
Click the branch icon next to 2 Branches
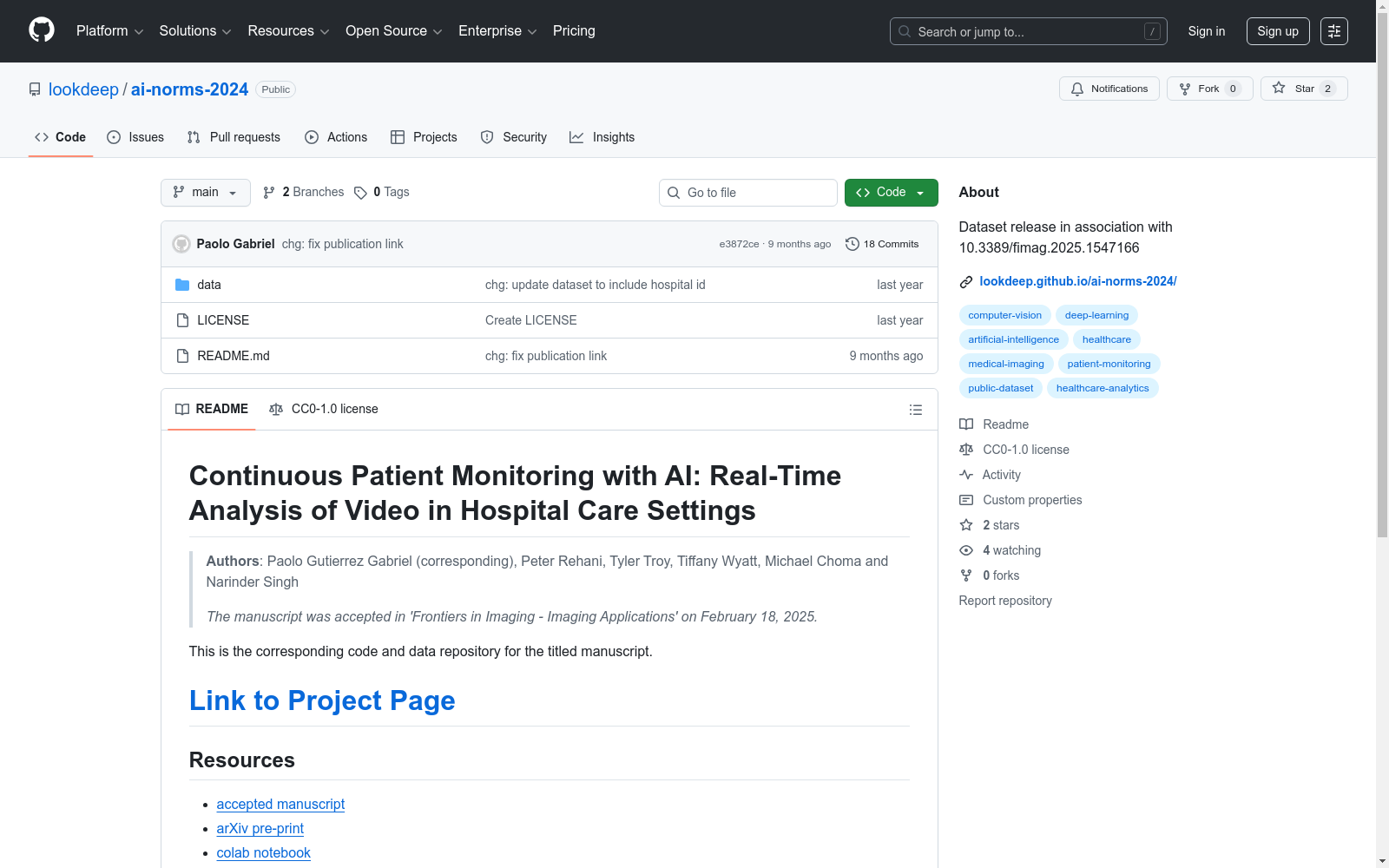click(269, 193)
